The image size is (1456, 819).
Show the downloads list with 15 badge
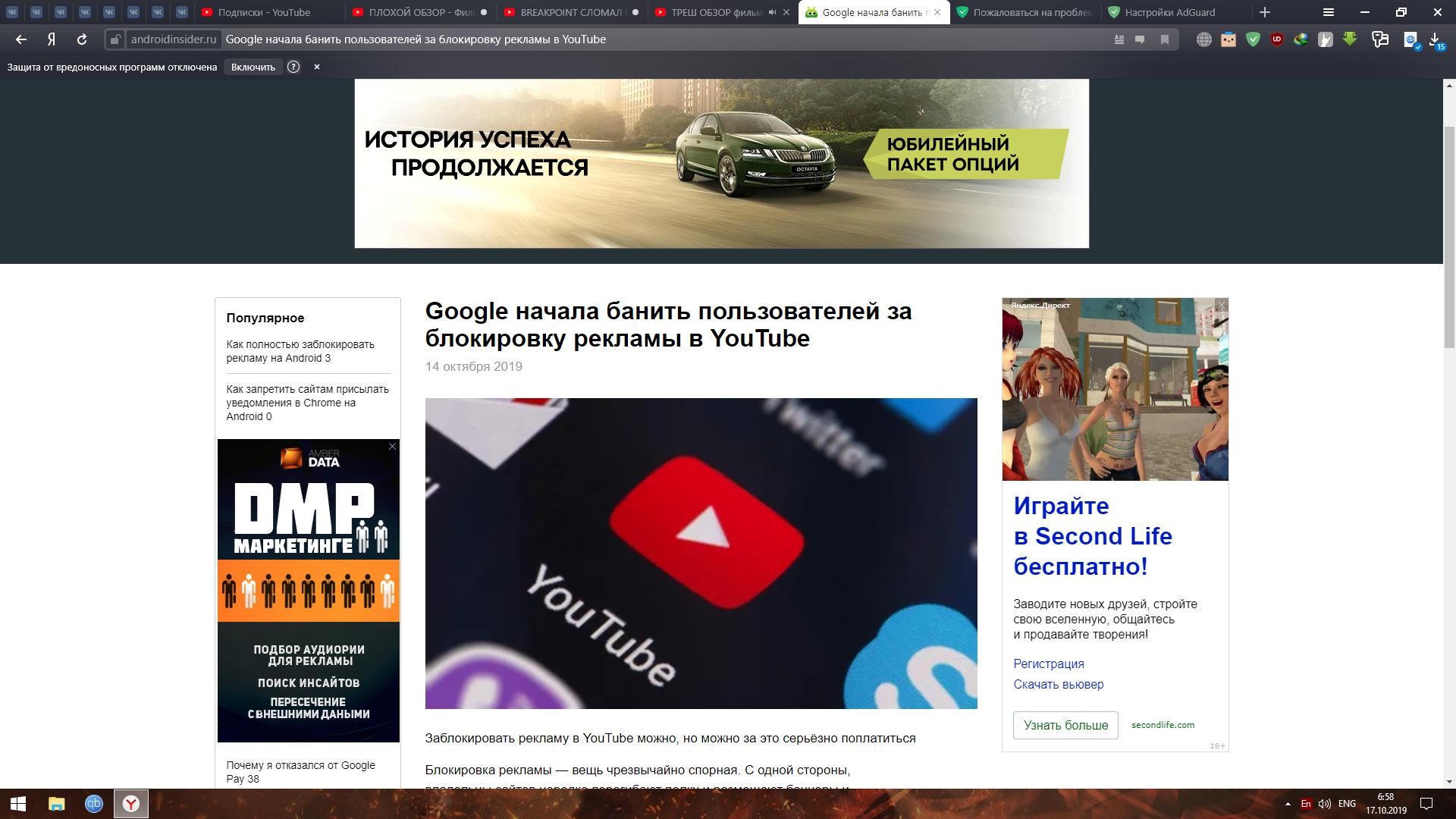point(1436,41)
